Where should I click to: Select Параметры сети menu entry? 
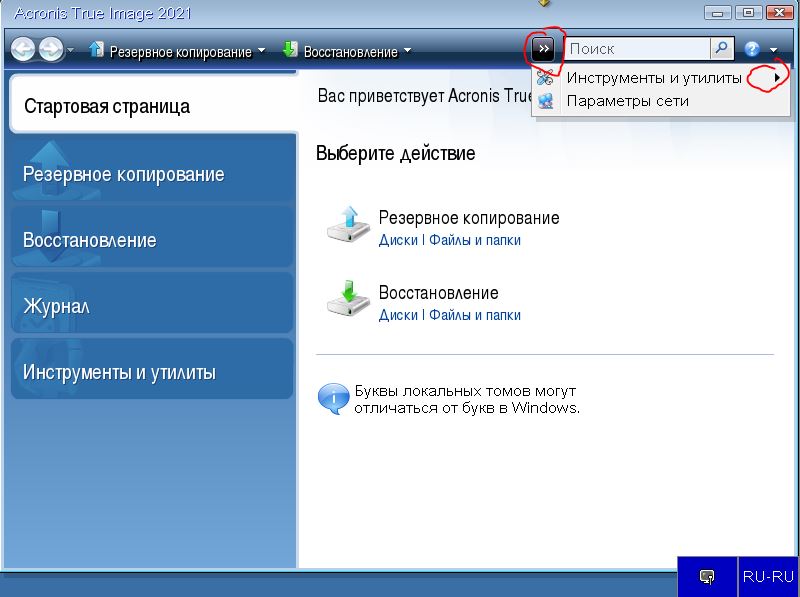point(627,100)
